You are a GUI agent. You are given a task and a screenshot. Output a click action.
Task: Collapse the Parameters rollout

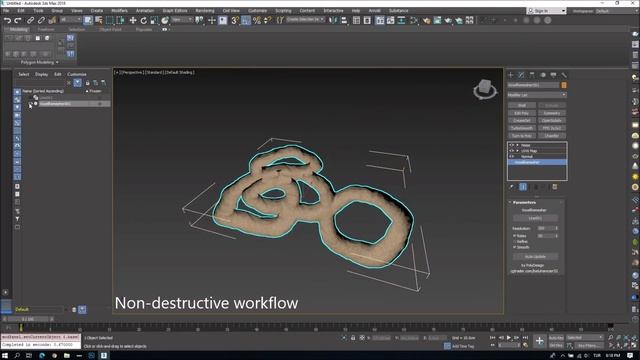click(x=510, y=202)
